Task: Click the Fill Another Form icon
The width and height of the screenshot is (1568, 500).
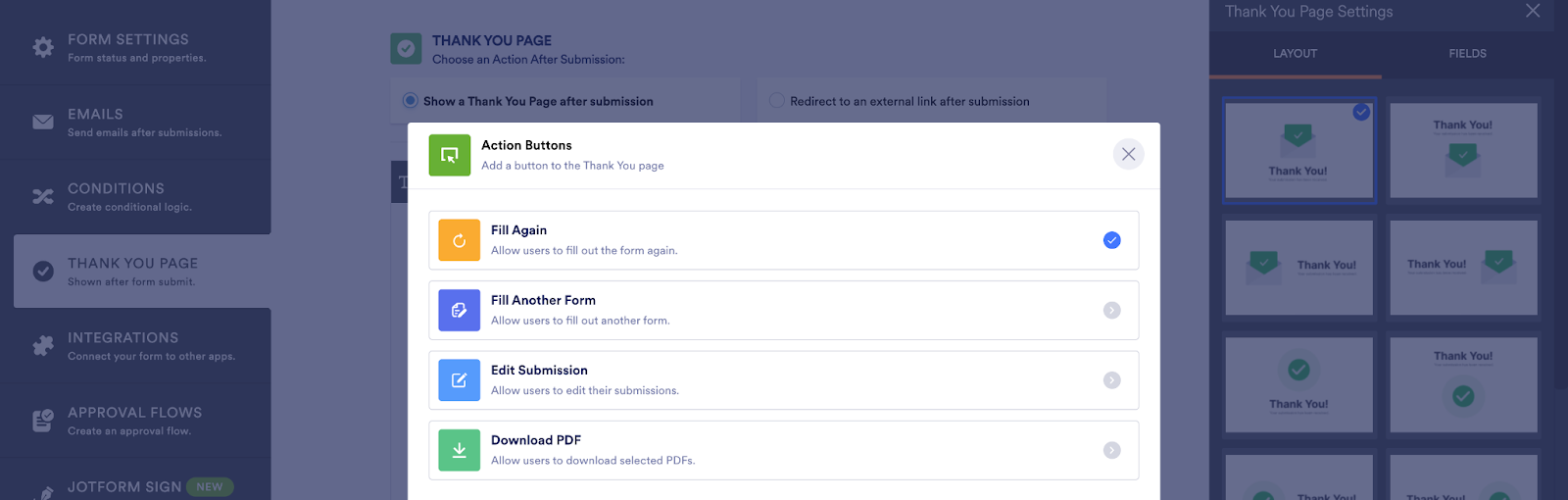Action: tap(459, 310)
